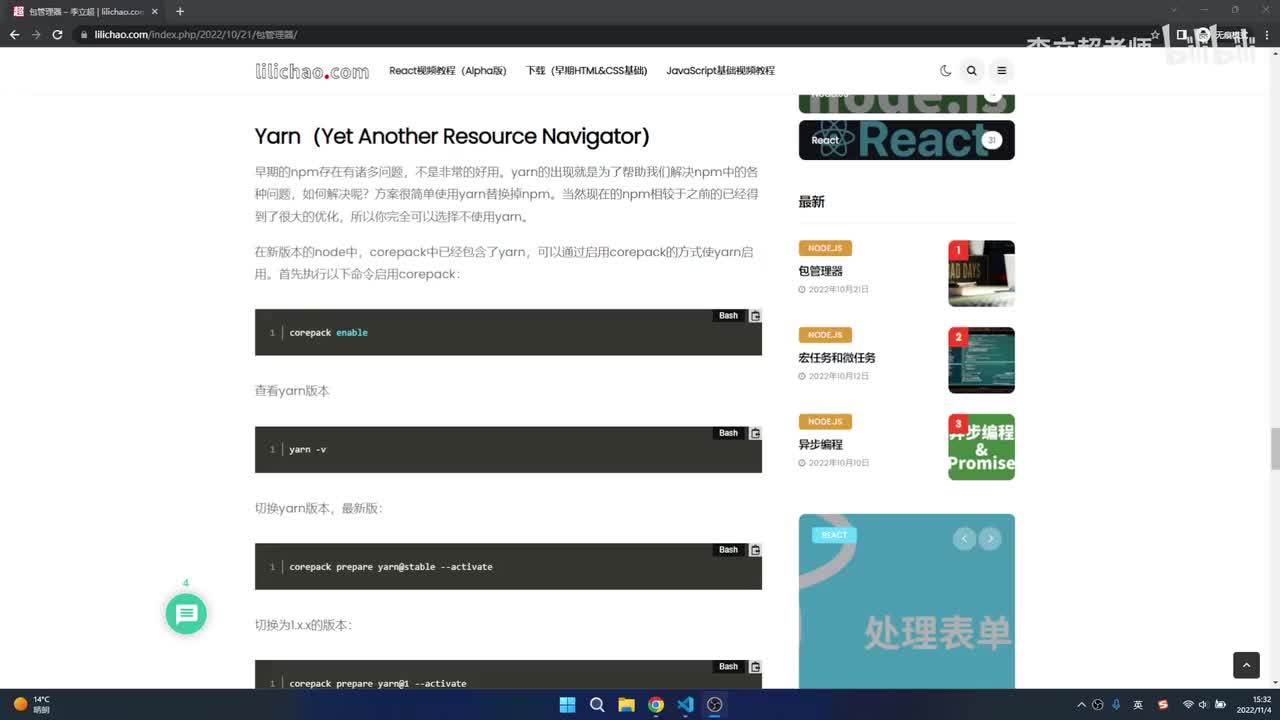Open thumbnail number 1 for 包管理器
The width and height of the screenshot is (1280, 720).
coord(981,273)
